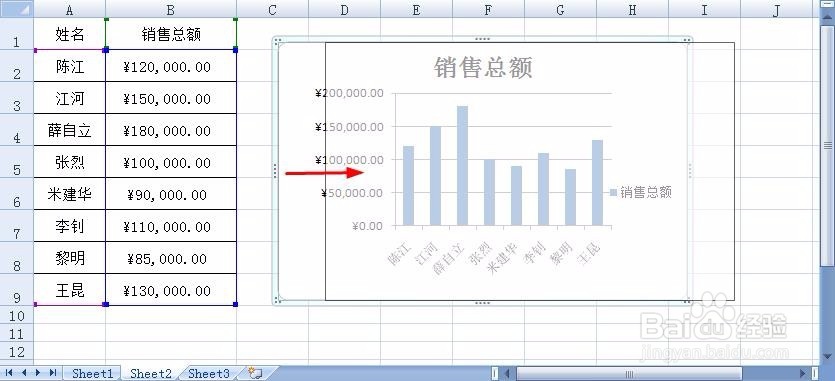The height and width of the screenshot is (381, 835).
Task: Click the ¥90,000.00 cell
Action: pyautogui.click(x=171, y=194)
